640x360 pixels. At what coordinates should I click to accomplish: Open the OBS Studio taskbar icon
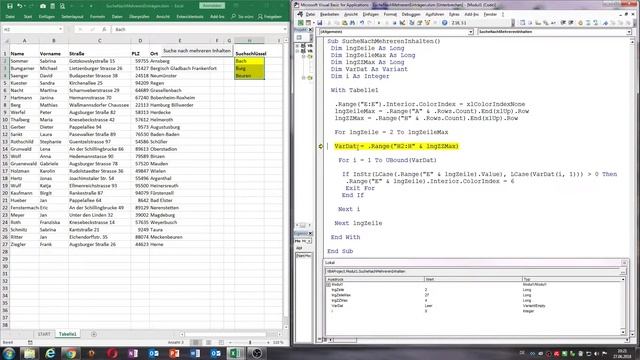[257, 353]
